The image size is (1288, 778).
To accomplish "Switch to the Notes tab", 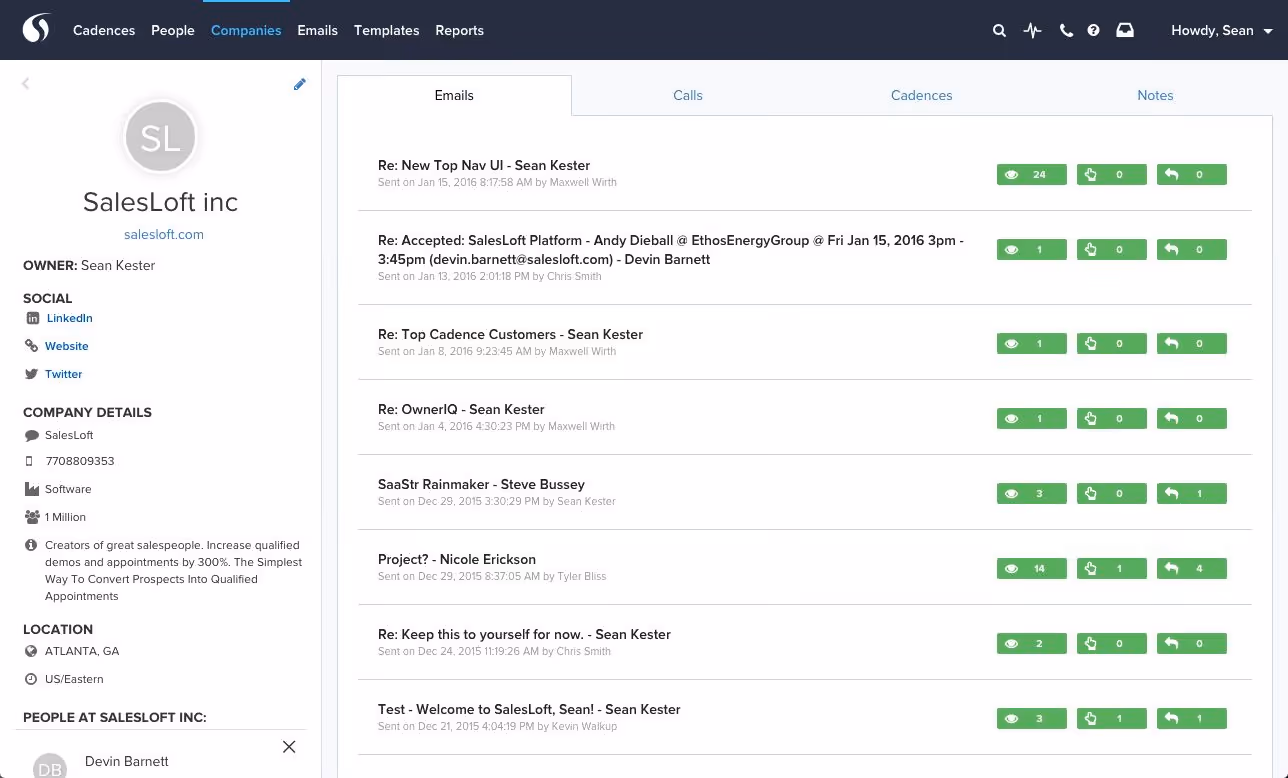I will click(1155, 96).
